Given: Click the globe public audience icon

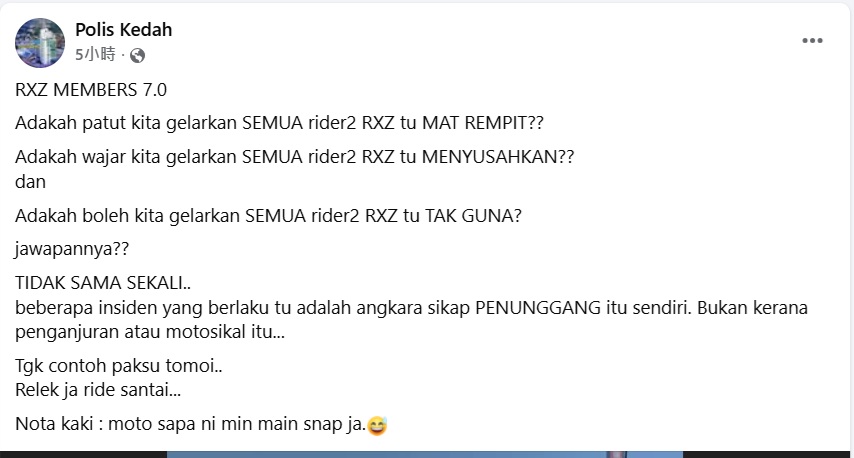Looking at the screenshot, I should click(x=137, y=56).
